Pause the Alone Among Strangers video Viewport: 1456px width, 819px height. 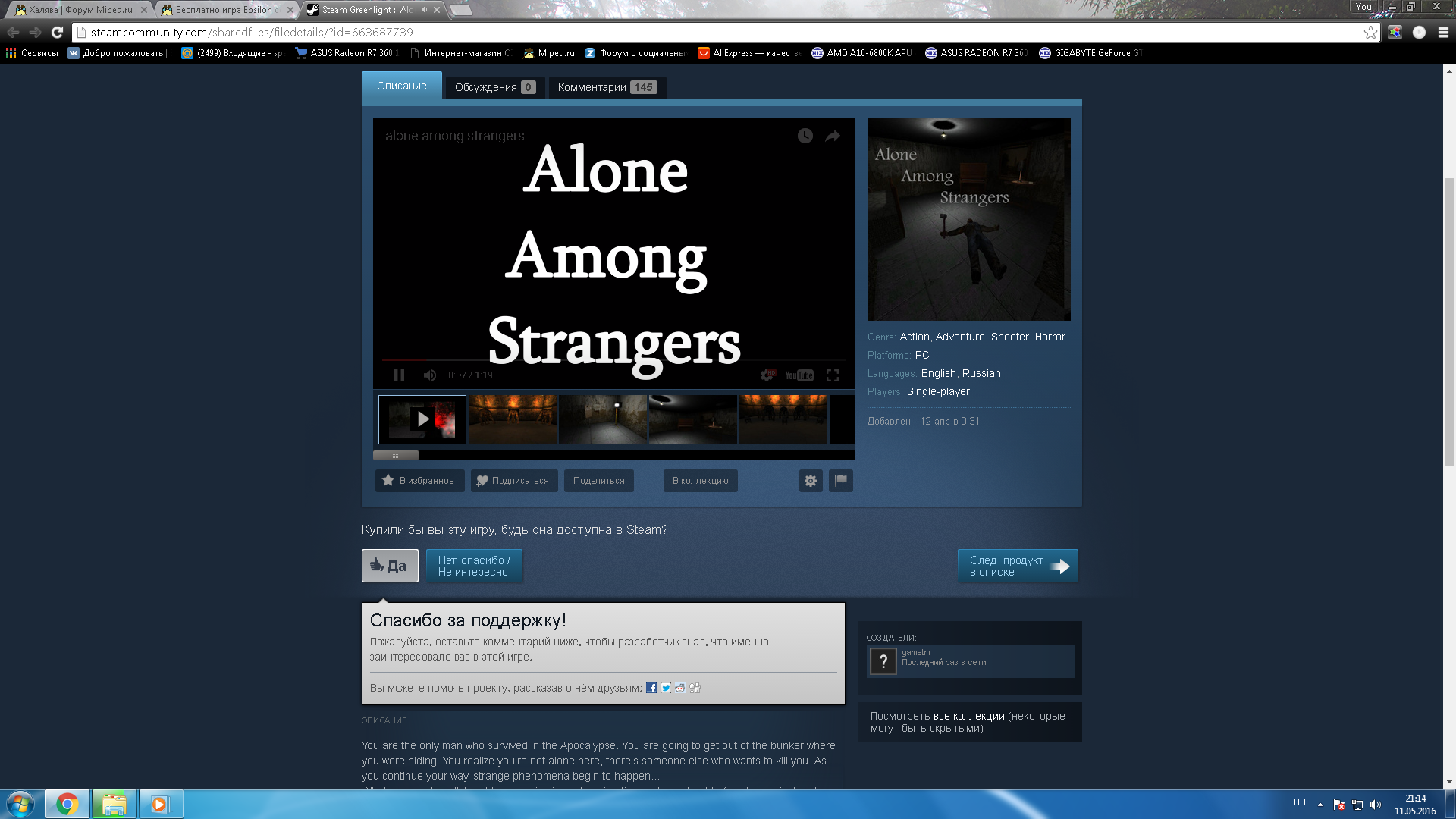pyautogui.click(x=399, y=375)
